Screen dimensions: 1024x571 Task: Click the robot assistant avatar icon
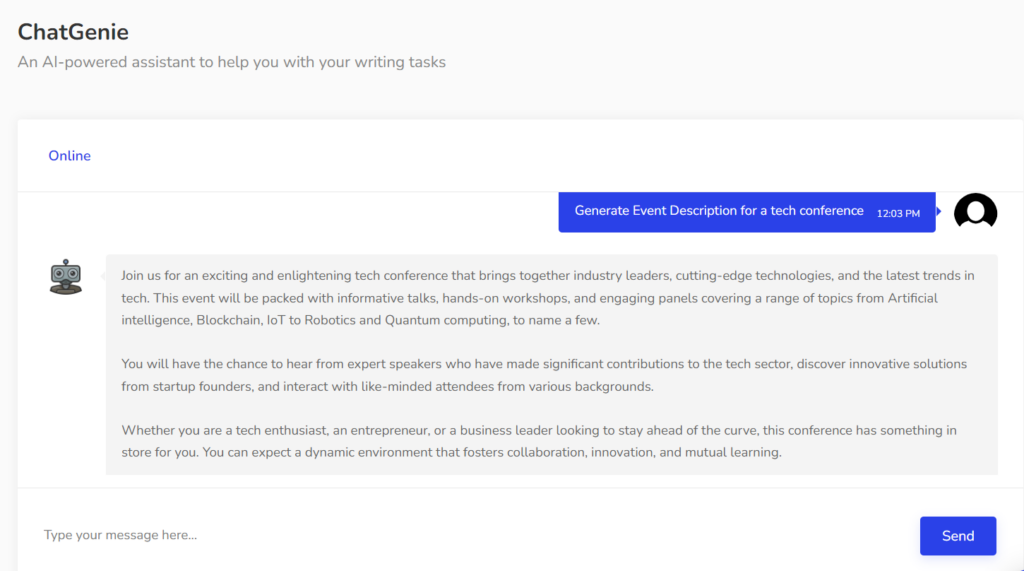click(66, 276)
